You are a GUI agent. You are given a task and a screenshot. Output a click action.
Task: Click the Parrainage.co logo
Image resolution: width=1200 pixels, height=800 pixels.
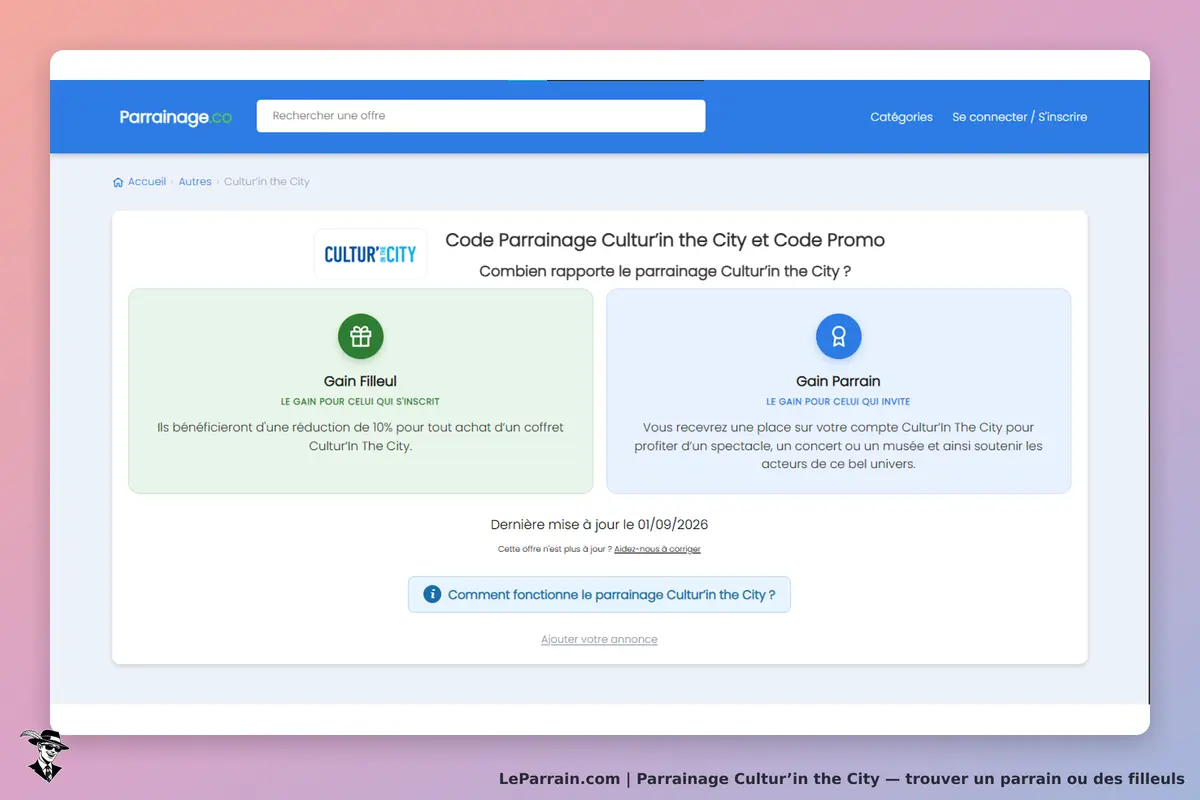click(x=176, y=117)
